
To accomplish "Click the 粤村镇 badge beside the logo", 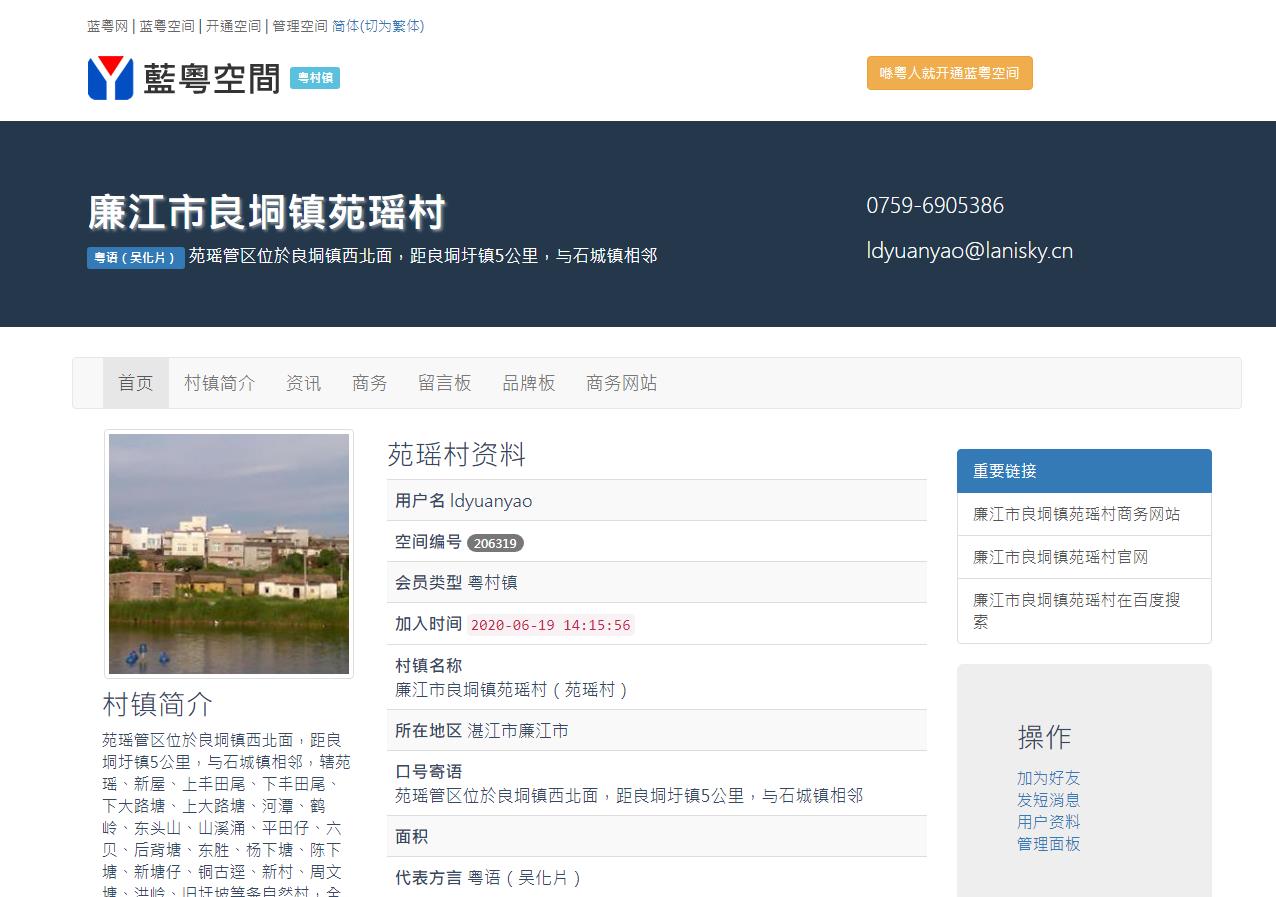I will click(315, 78).
